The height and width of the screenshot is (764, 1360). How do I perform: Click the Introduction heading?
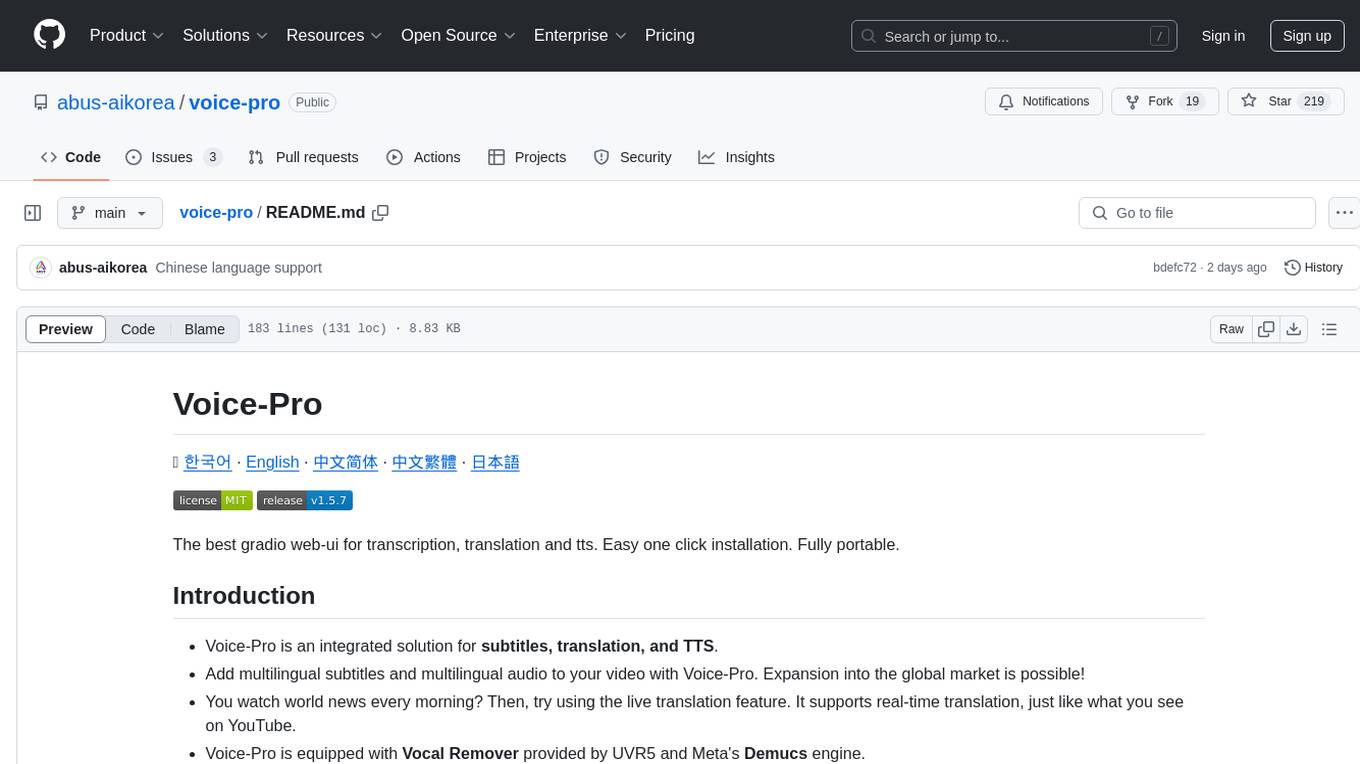point(244,595)
